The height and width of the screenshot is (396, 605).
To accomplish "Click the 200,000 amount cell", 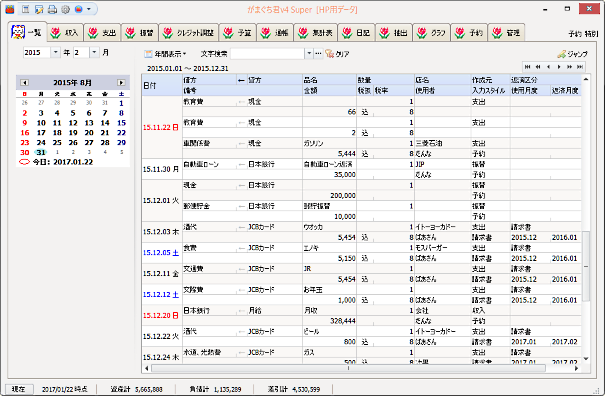I will pyautogui.click(x=330, y=196).
